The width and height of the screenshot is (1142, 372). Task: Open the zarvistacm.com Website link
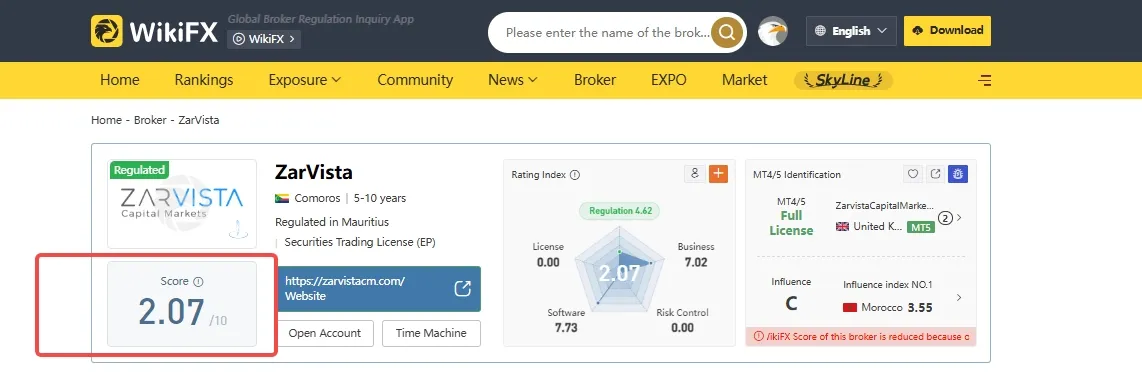379,288
